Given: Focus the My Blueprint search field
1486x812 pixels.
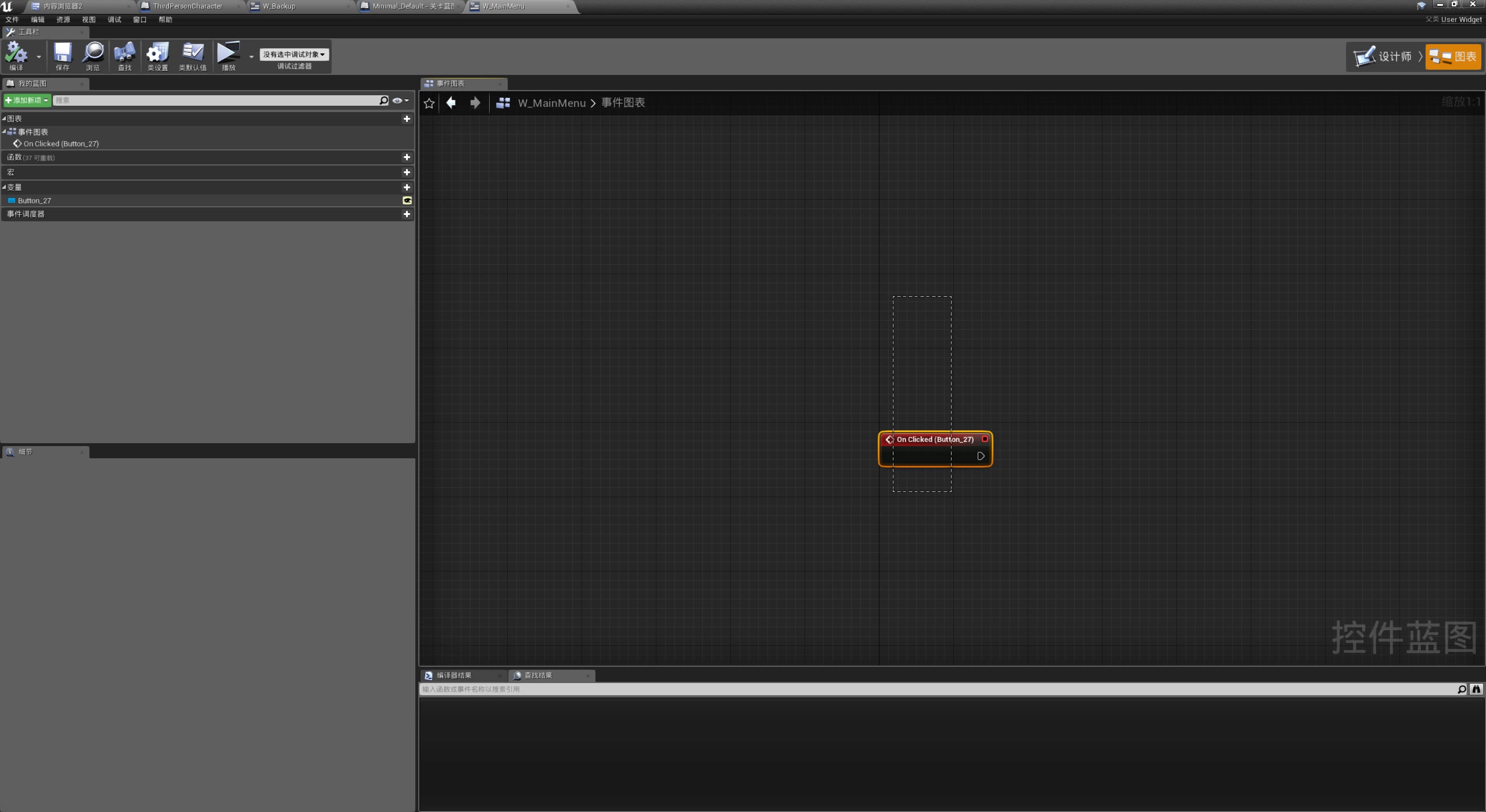Looking at the screenshot, I should pyautogui.click(x=216, y=100).
